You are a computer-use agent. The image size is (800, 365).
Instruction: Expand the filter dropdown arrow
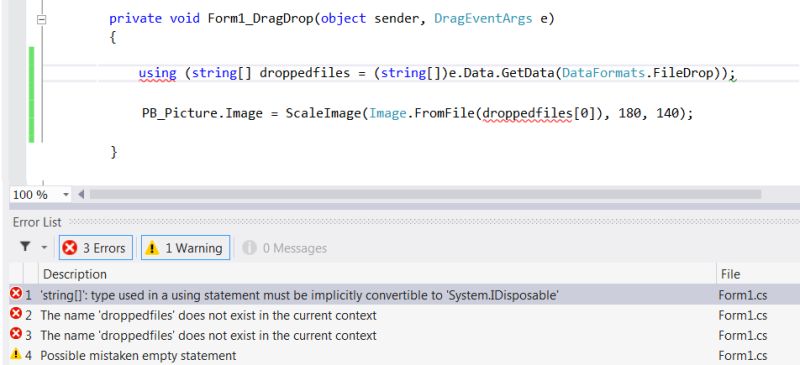44,248
